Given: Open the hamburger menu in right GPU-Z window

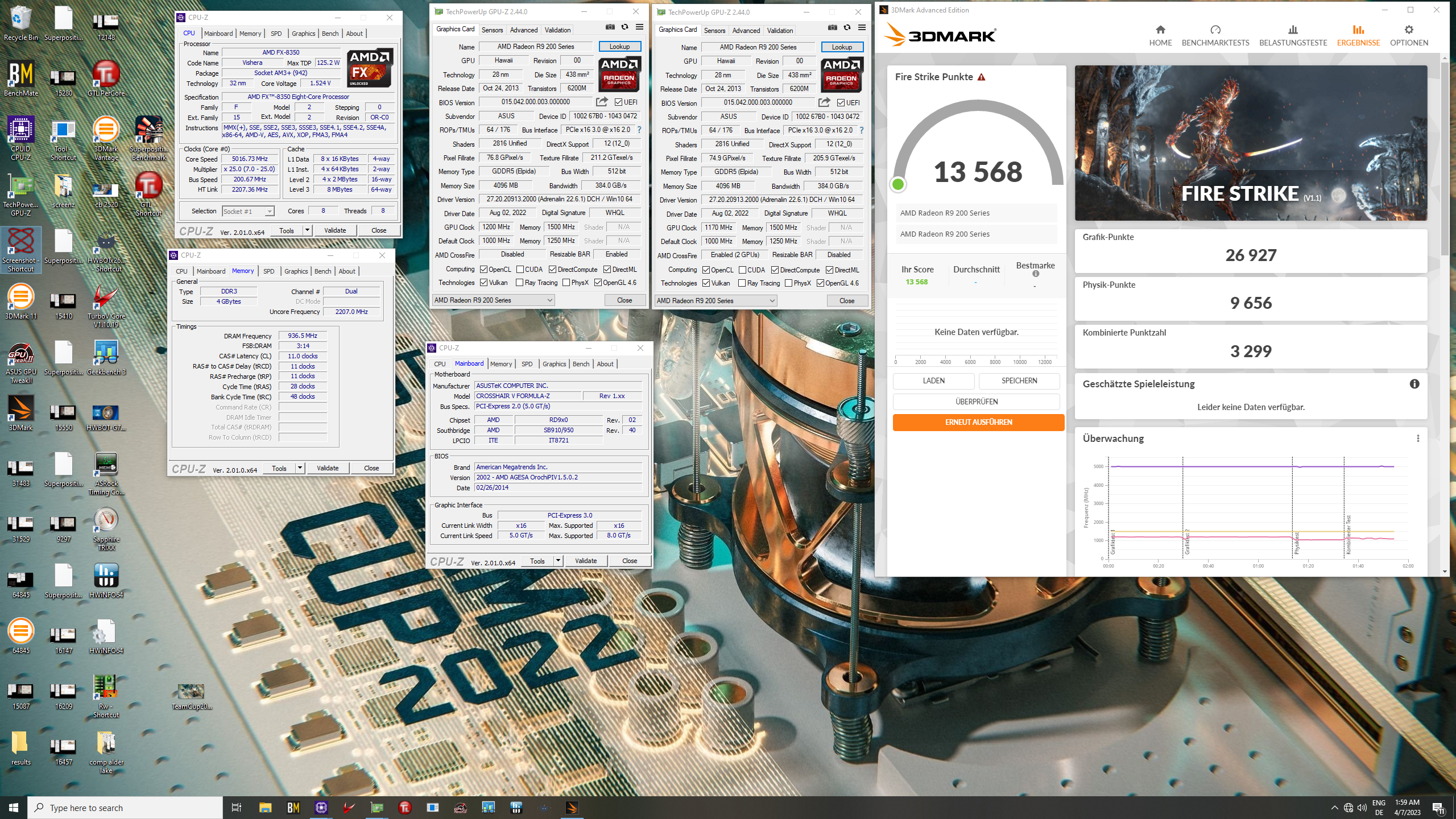Looking at the screenshot, I should click(x=862, y=28).
